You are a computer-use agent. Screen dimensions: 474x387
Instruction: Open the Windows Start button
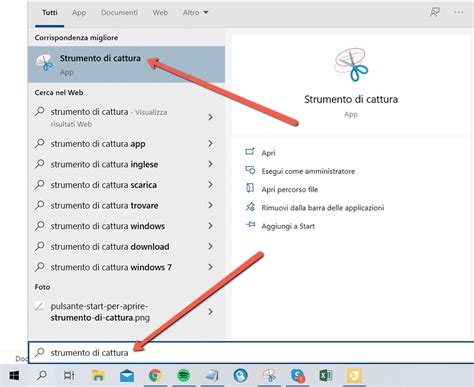click(14, 376)
